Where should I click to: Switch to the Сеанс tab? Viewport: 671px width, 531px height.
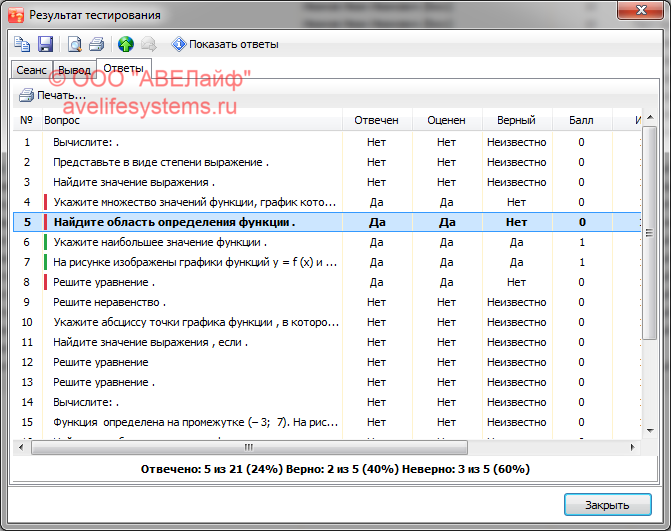tap(31, 69)
